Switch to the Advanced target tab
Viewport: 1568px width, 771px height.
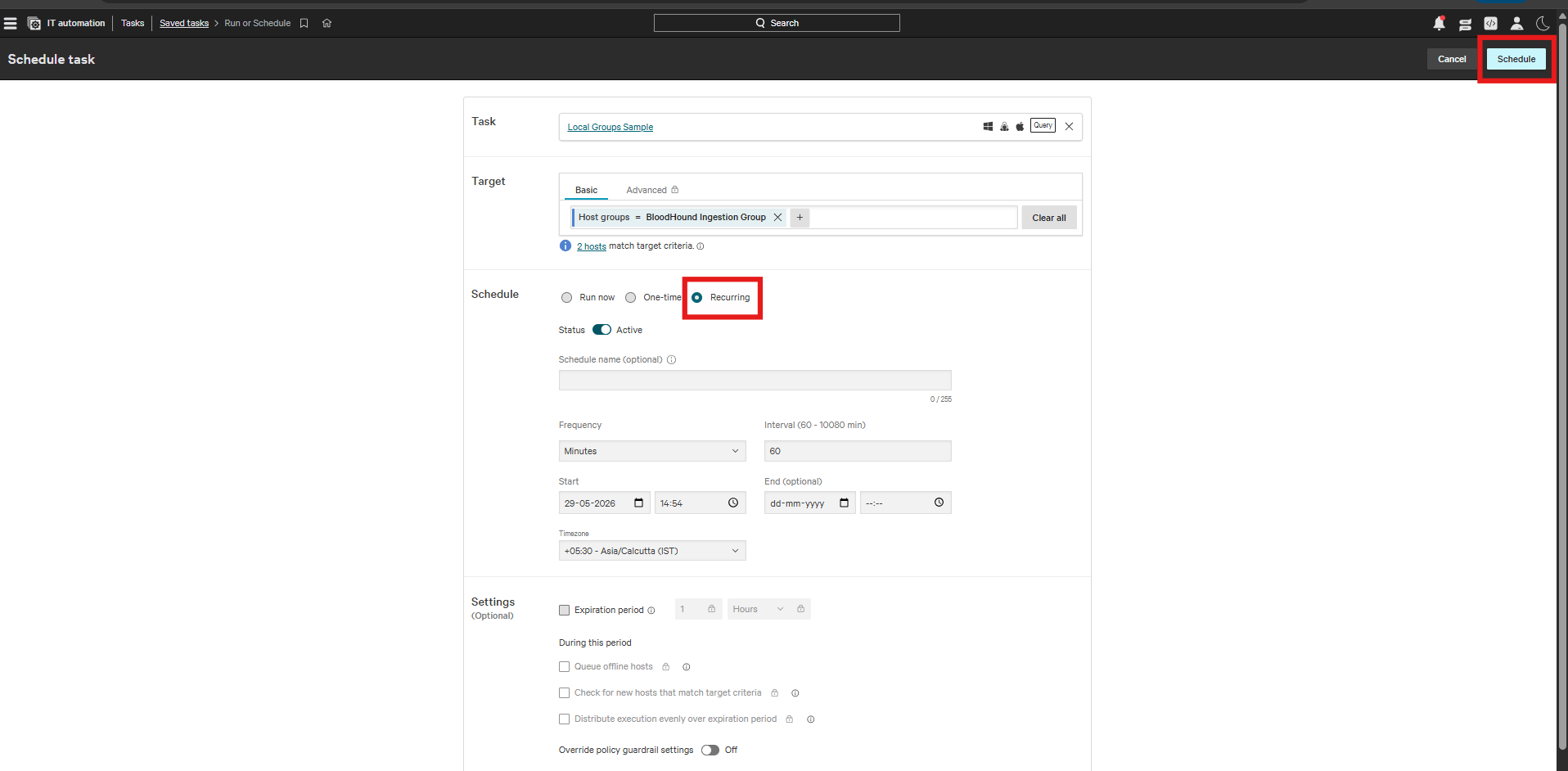pyautogui.click(x=652, y=190)
